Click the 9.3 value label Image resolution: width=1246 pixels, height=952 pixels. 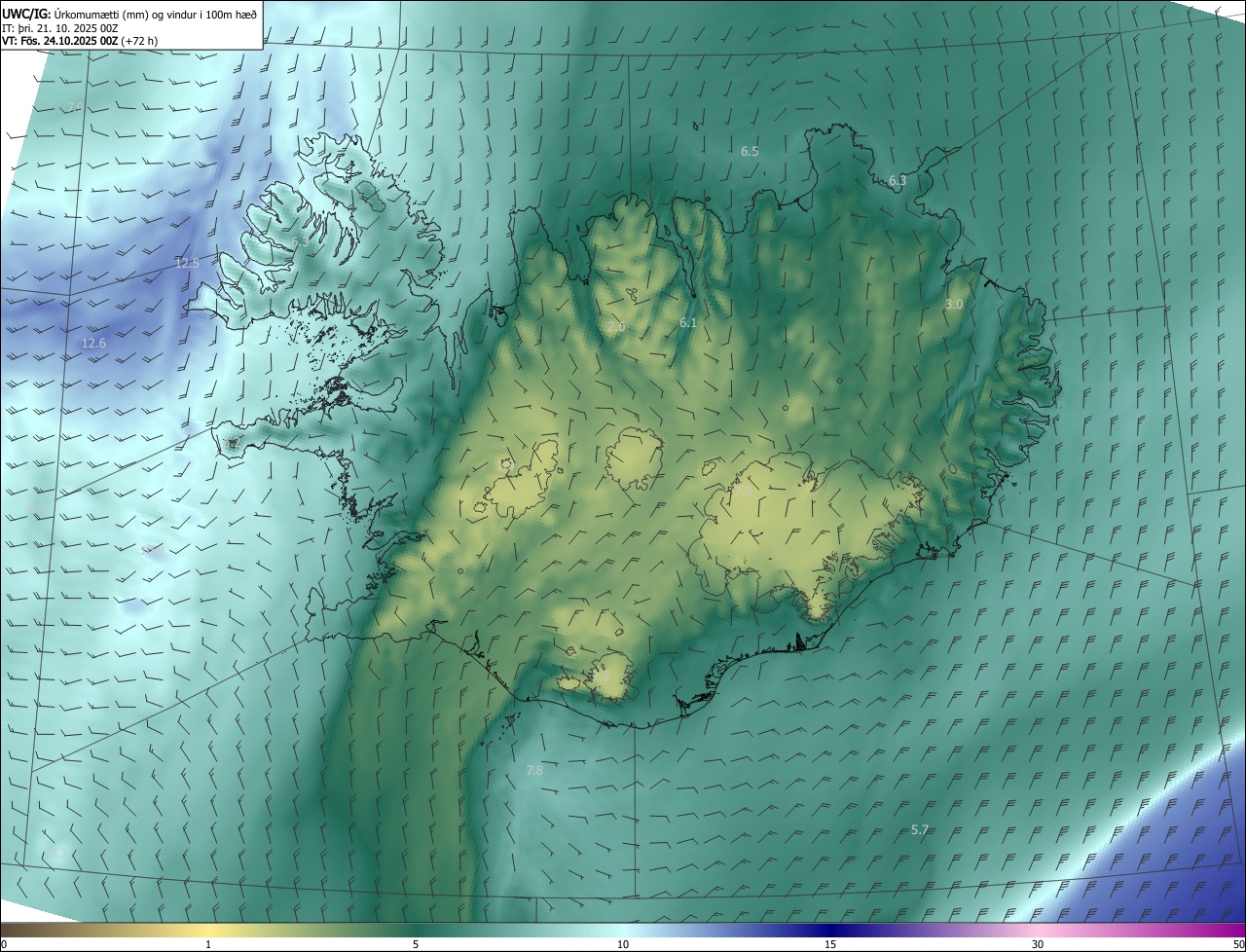click(x=58, y=852)
